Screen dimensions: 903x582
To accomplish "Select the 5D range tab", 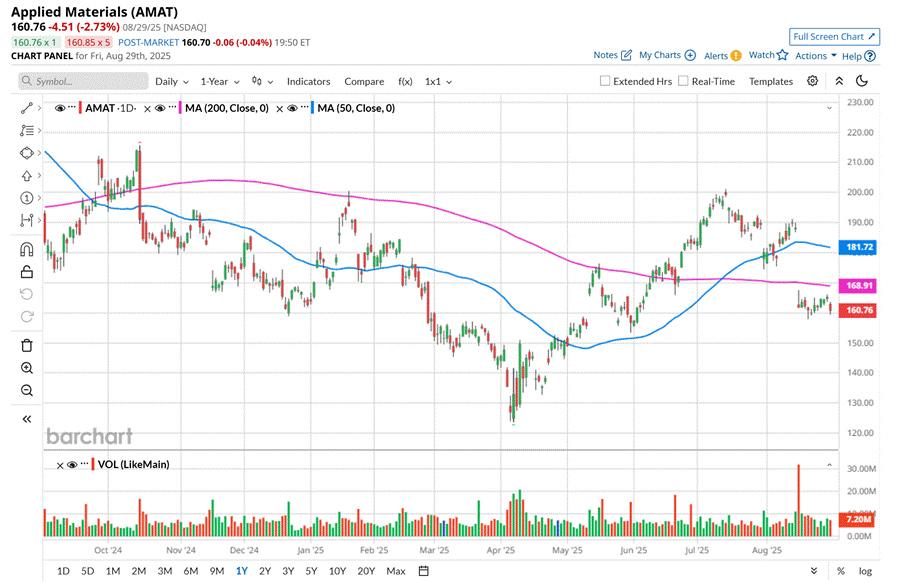I will coord(88,571).
